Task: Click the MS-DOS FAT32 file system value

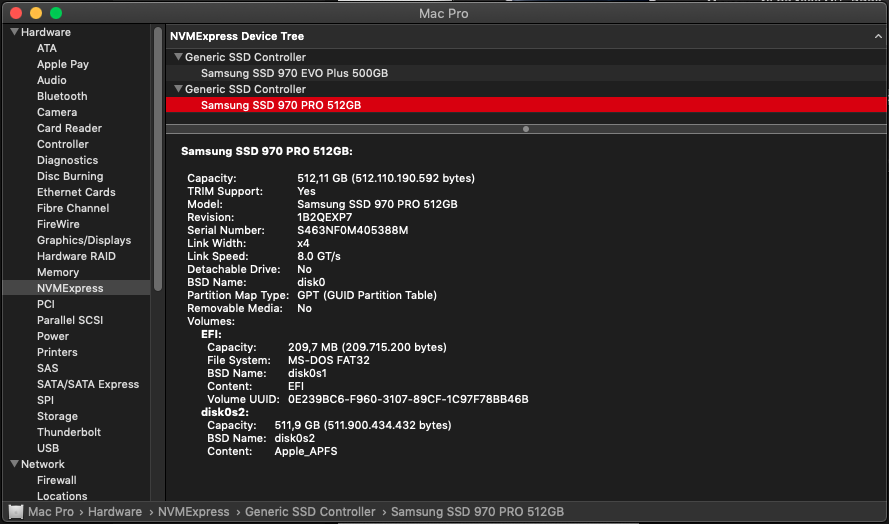Action: [x=329, y=360]
